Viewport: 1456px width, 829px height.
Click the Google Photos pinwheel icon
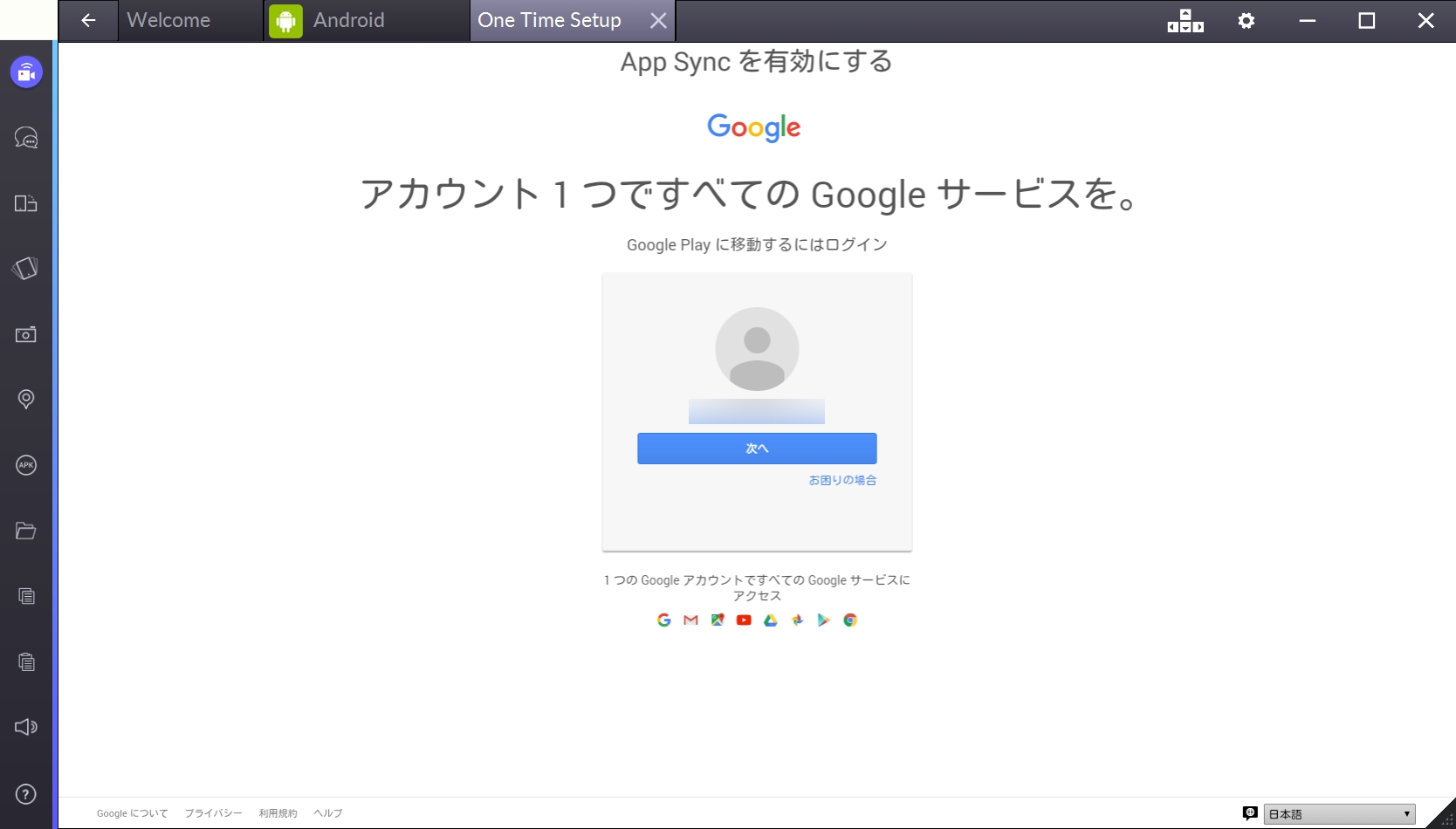(797, 620)
